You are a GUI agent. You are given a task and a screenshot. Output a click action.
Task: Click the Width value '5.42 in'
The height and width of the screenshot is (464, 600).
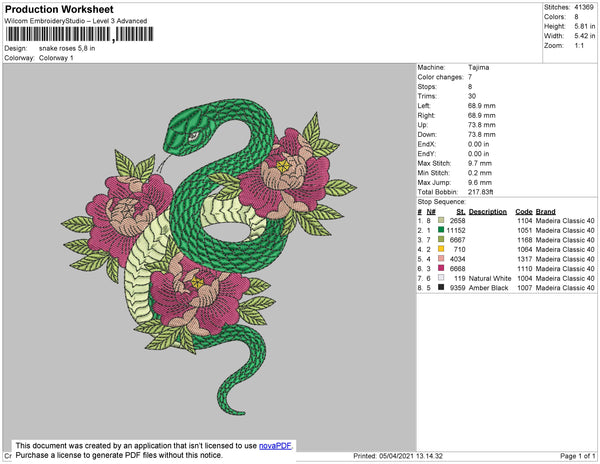coord(584,36)
